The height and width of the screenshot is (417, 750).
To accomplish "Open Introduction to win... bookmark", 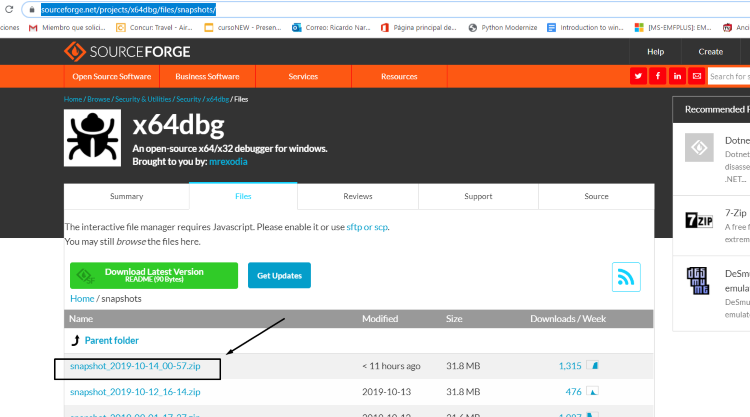I will (x=585, y=28).
